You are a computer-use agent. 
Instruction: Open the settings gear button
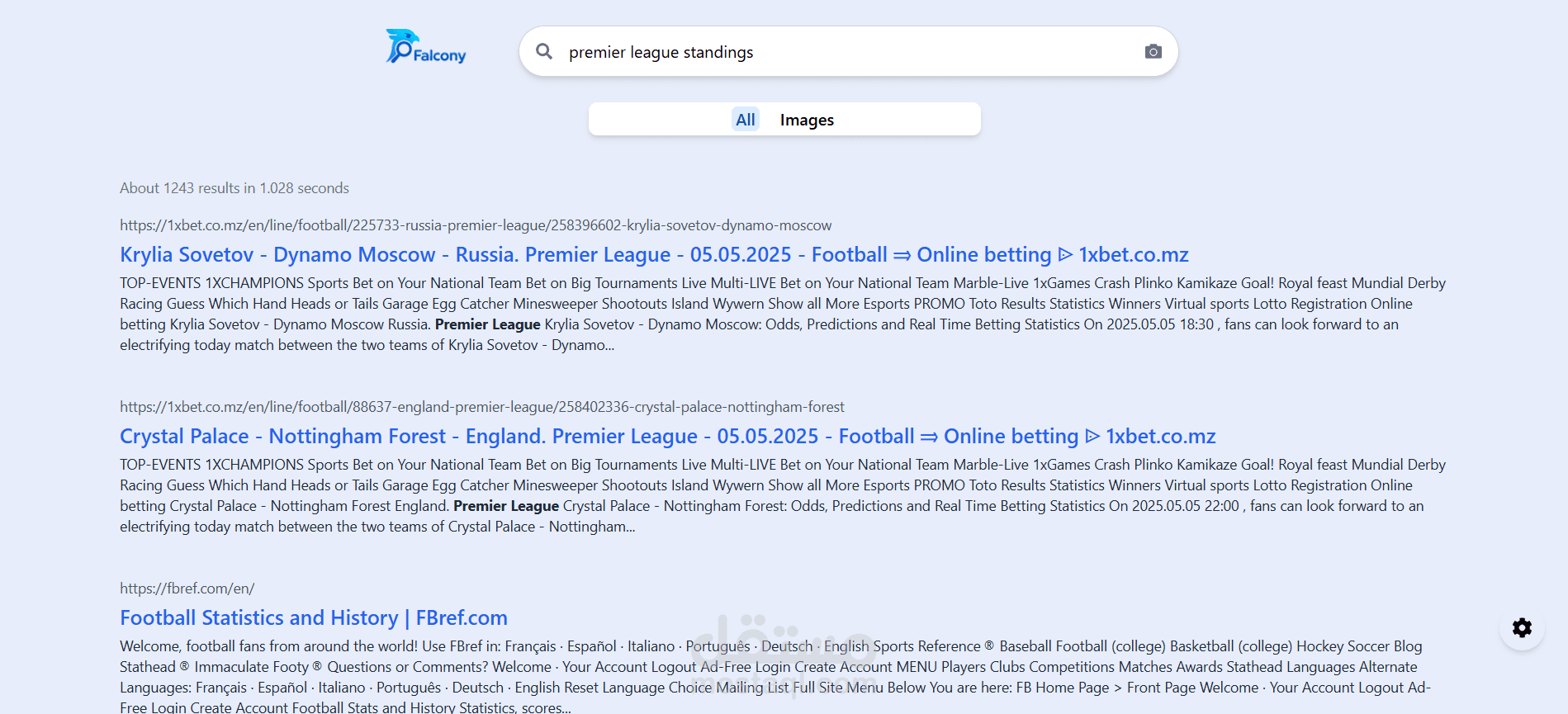click(x=1522, y=628)
